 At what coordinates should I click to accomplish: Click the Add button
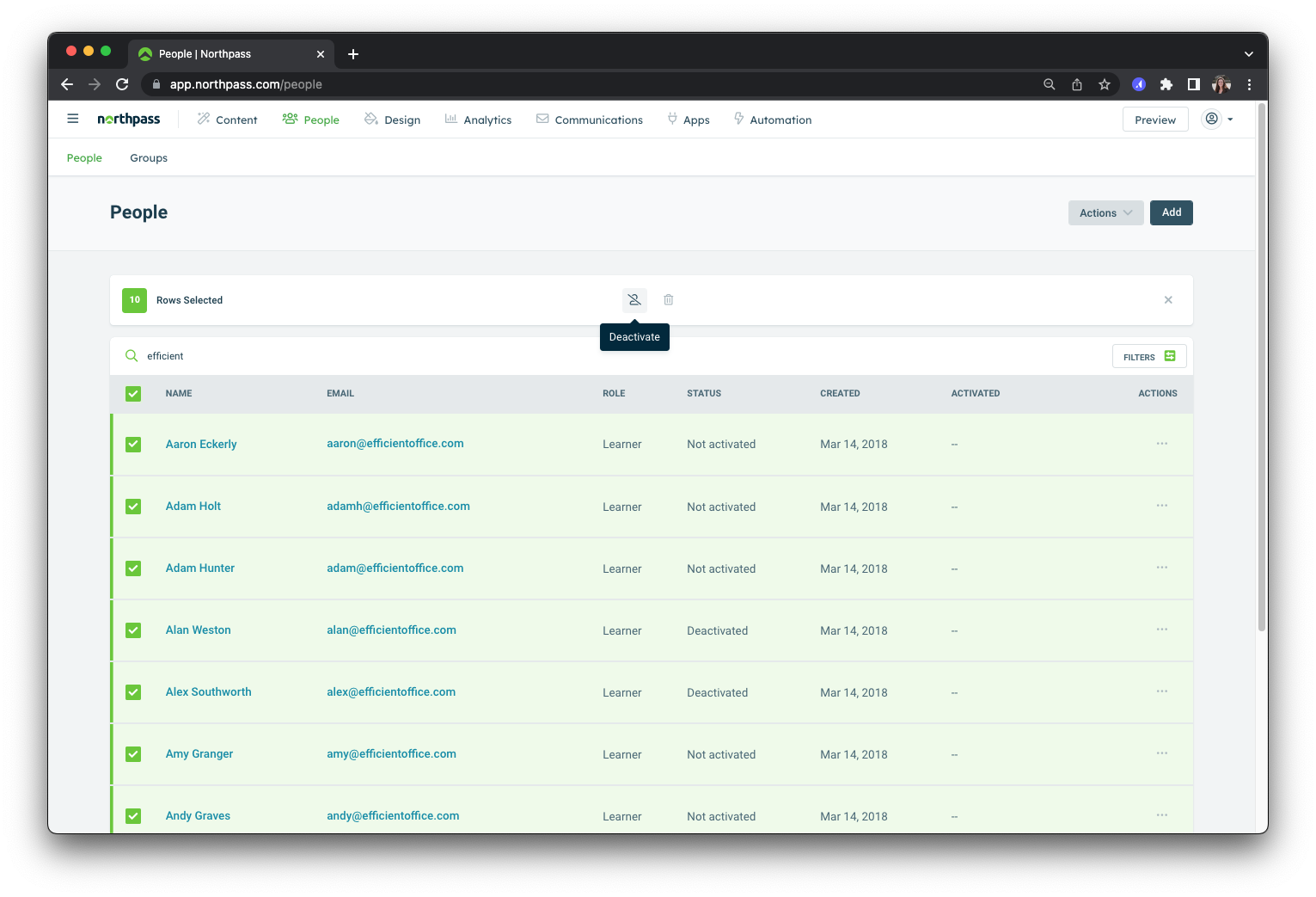point(1171,212)
